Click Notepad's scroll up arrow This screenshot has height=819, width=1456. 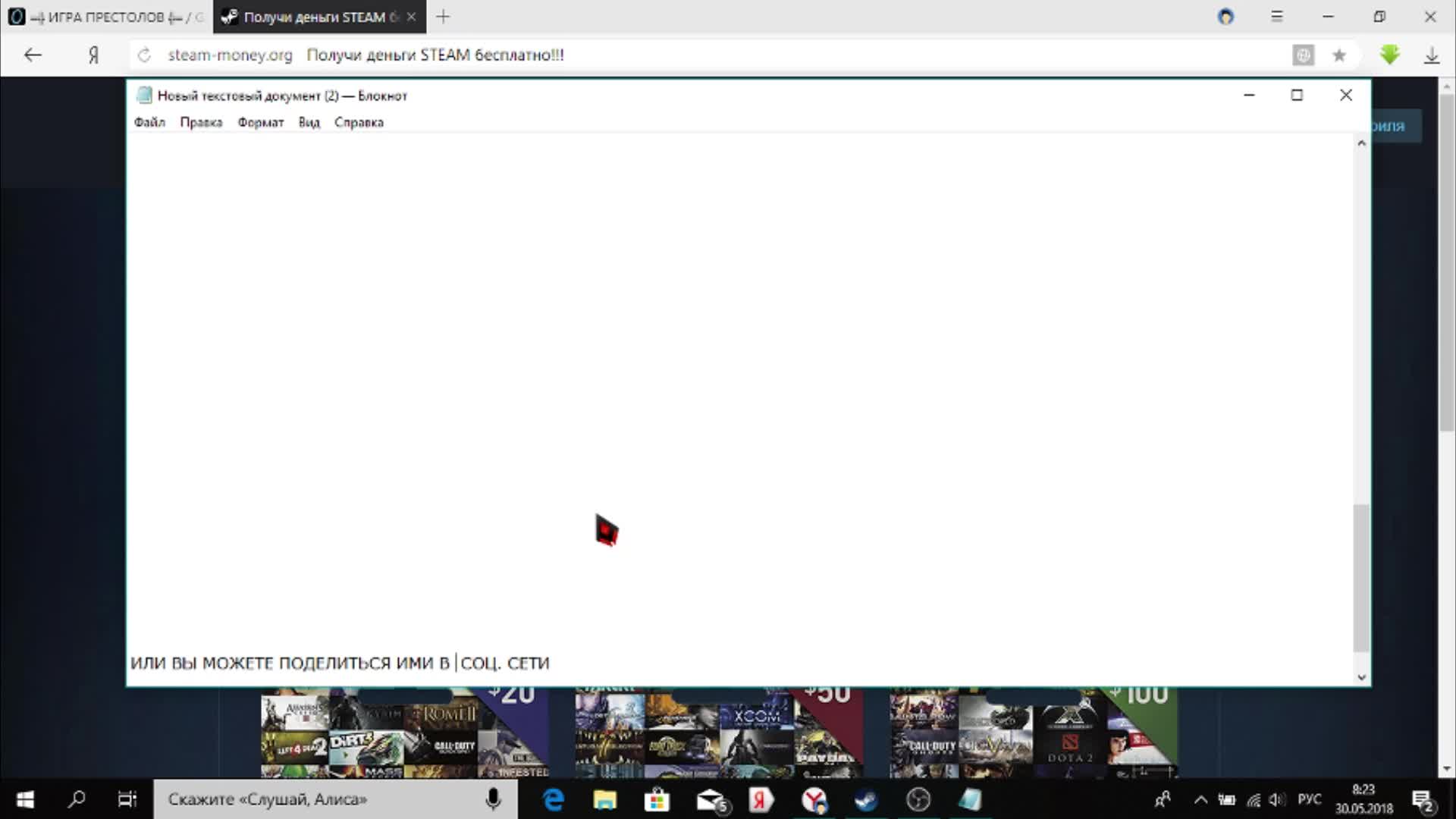point(1361,143)
